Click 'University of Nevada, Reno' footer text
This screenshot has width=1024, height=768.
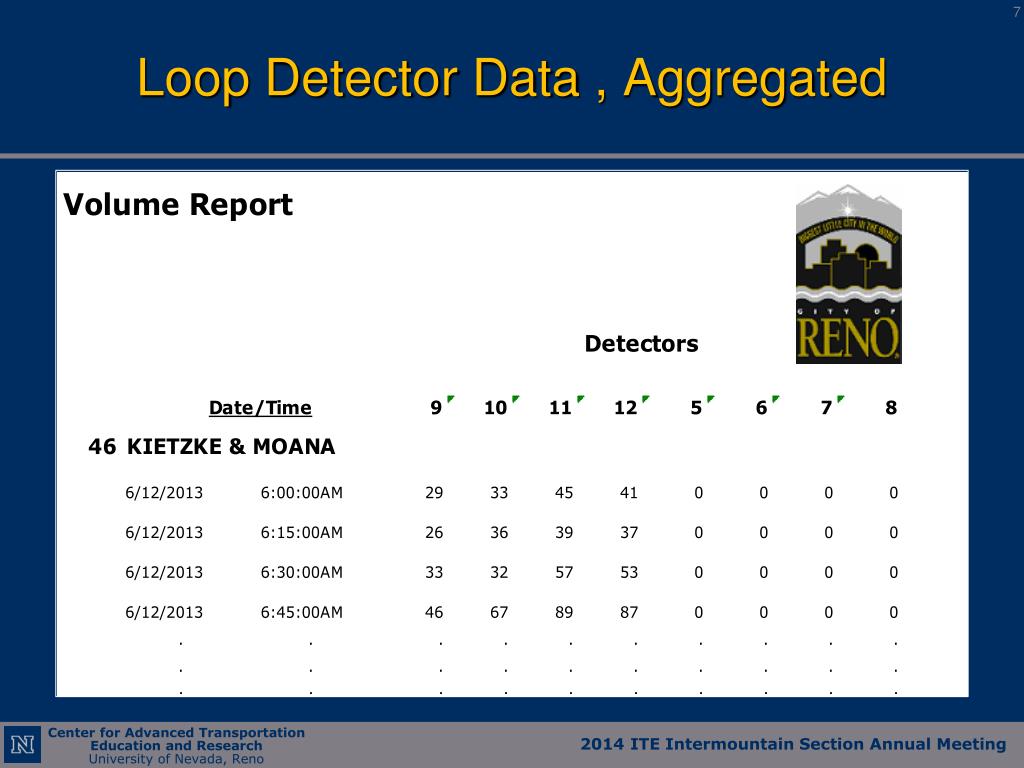pyautogui.click(x=176, y=759)
